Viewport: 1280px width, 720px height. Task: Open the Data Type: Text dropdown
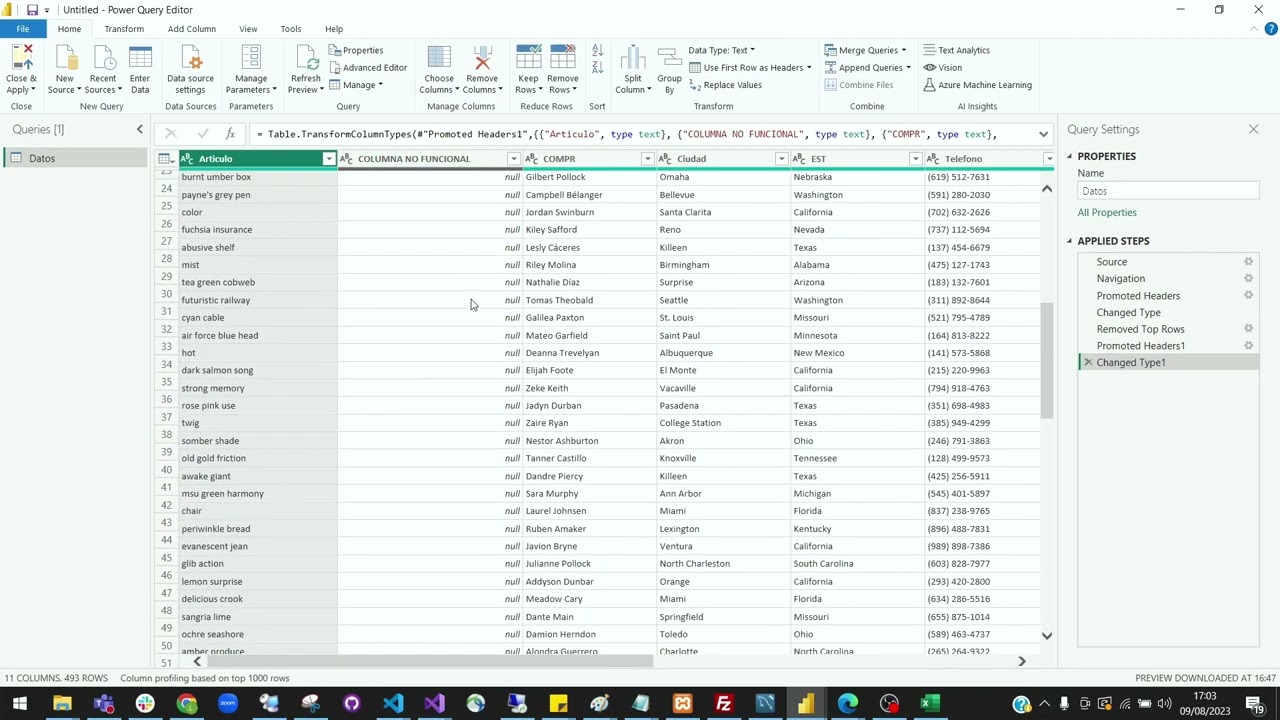point(721,50)
